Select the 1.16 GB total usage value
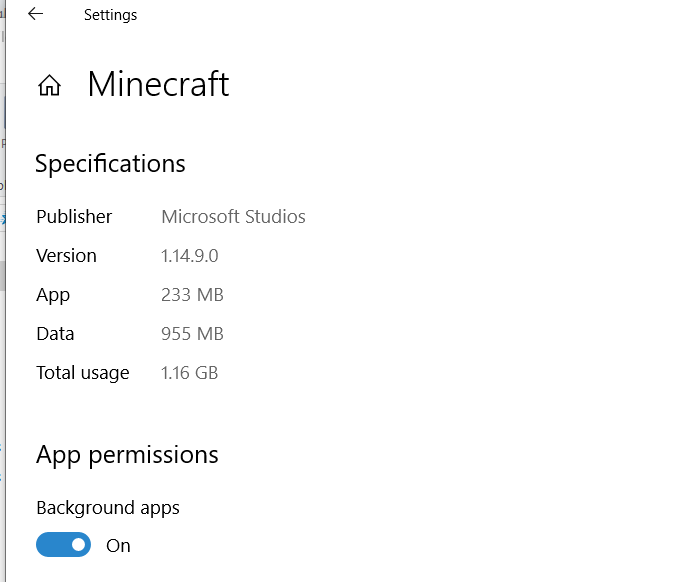This screenshot has height=582, width=689. pos(189,373)
